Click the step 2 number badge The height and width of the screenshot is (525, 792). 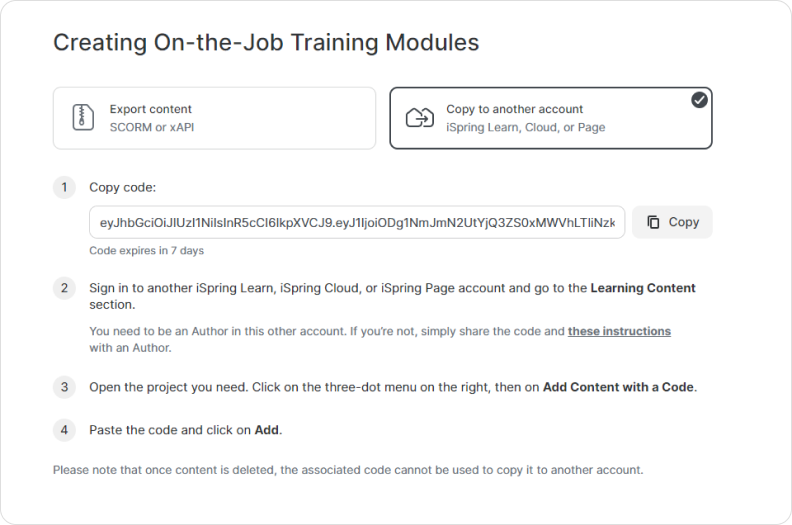[64, 288]
